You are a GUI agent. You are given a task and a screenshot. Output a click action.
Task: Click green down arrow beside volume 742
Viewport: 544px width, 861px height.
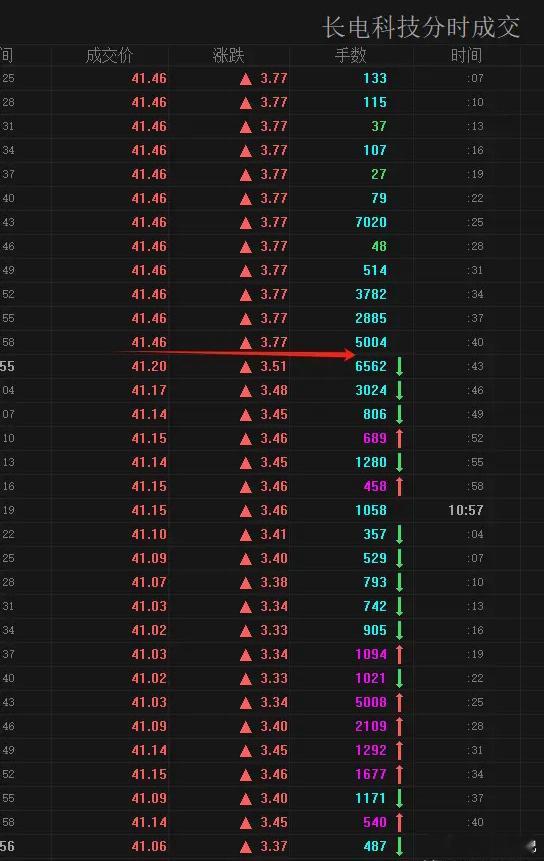[x=400, y=606]
